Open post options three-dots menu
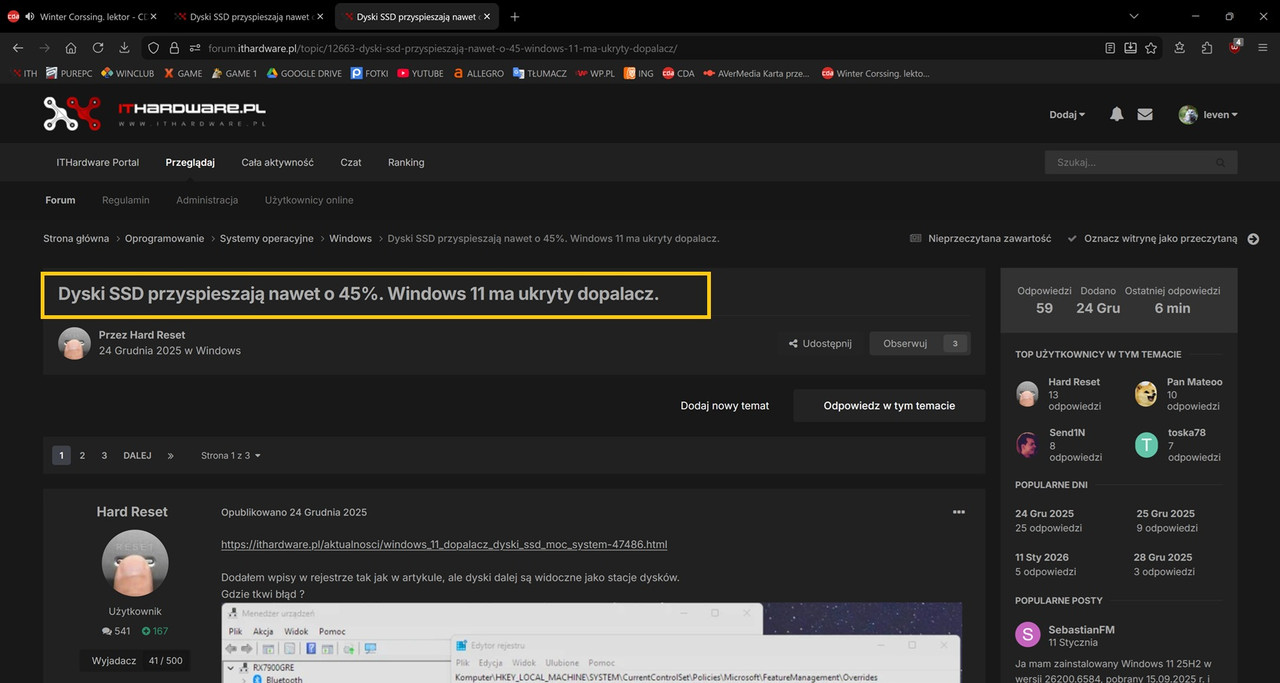This screenshot has width=1280, height=683. click(x=959, y=512)
